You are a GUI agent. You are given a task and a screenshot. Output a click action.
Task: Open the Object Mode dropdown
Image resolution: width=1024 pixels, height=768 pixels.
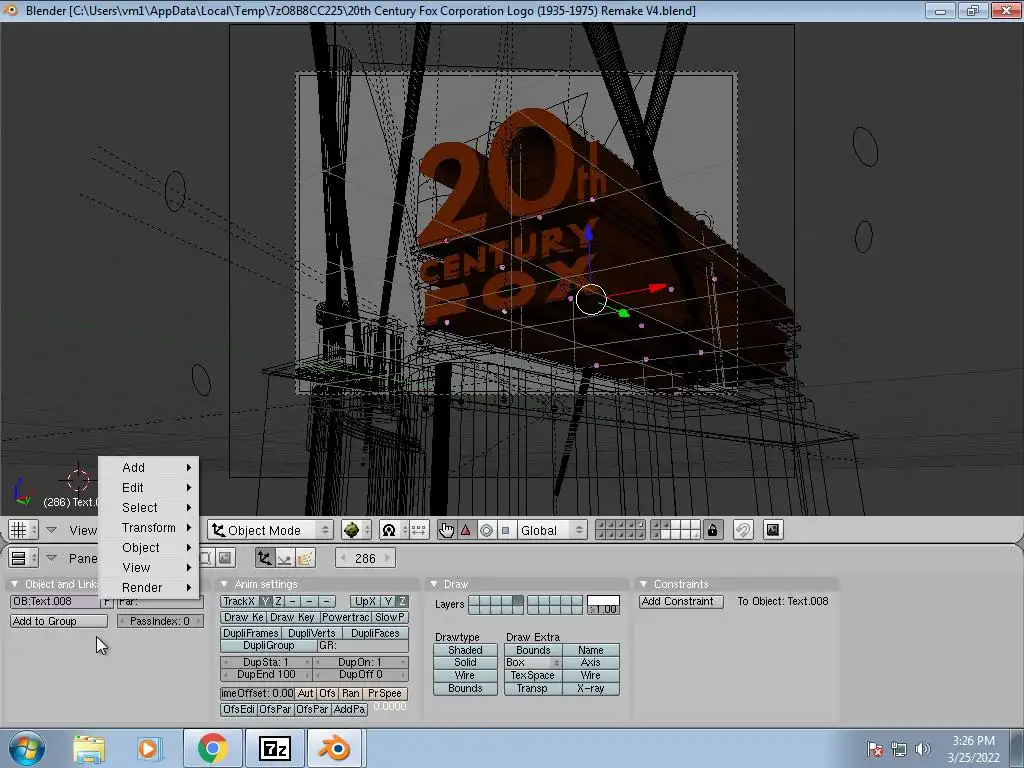point(270,530)
